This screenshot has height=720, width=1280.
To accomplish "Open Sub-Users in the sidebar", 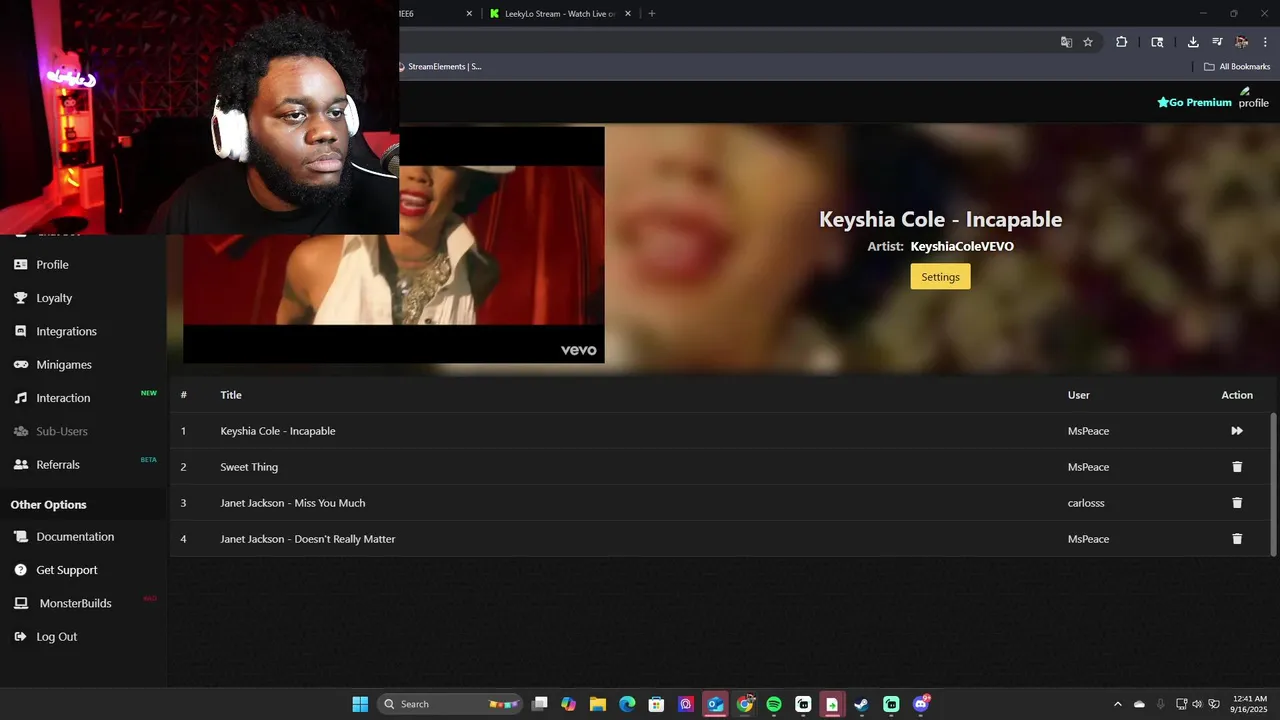I will point(62,431).
